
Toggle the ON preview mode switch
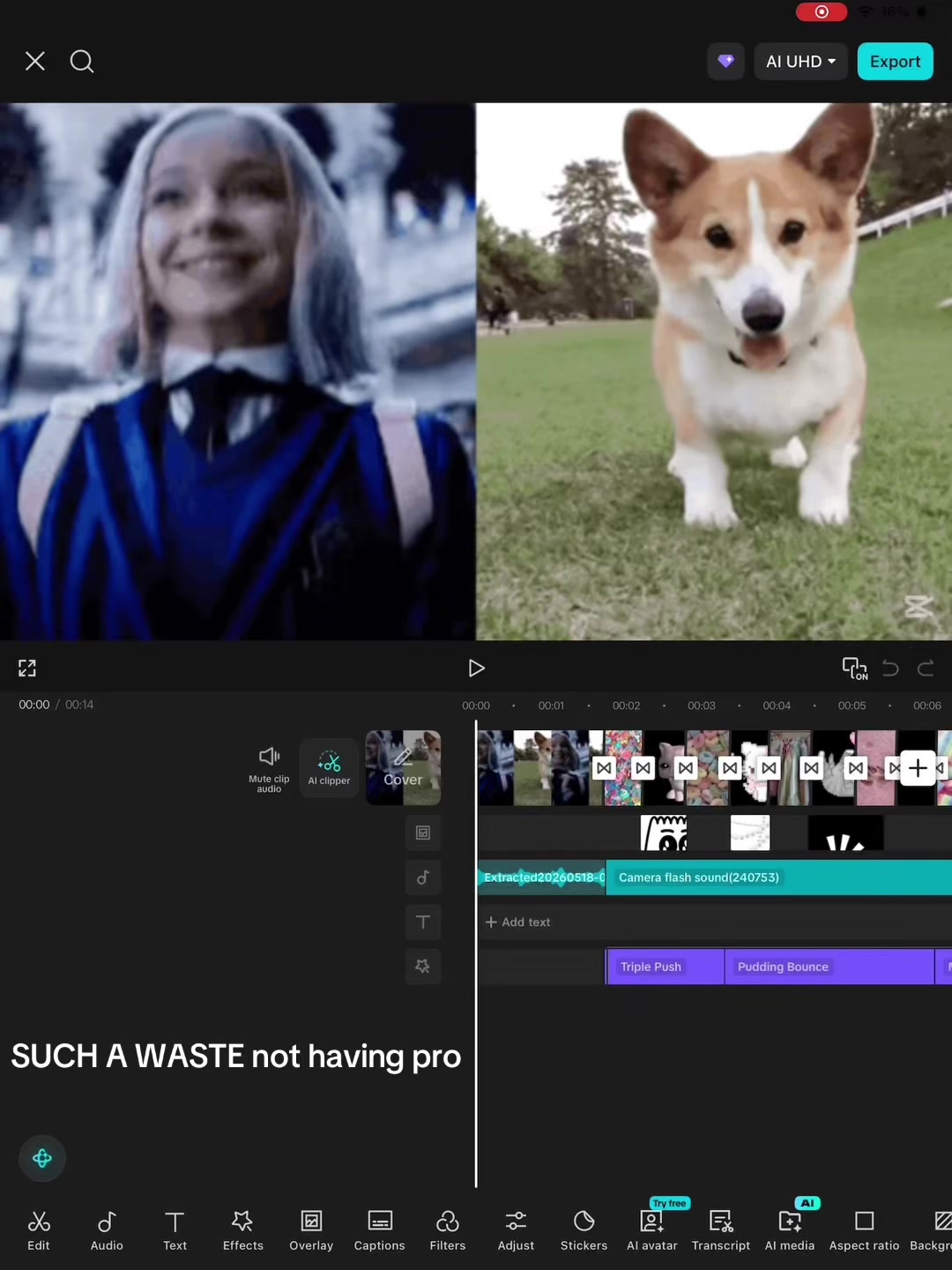pyautogui.click(x=854, y=669)
